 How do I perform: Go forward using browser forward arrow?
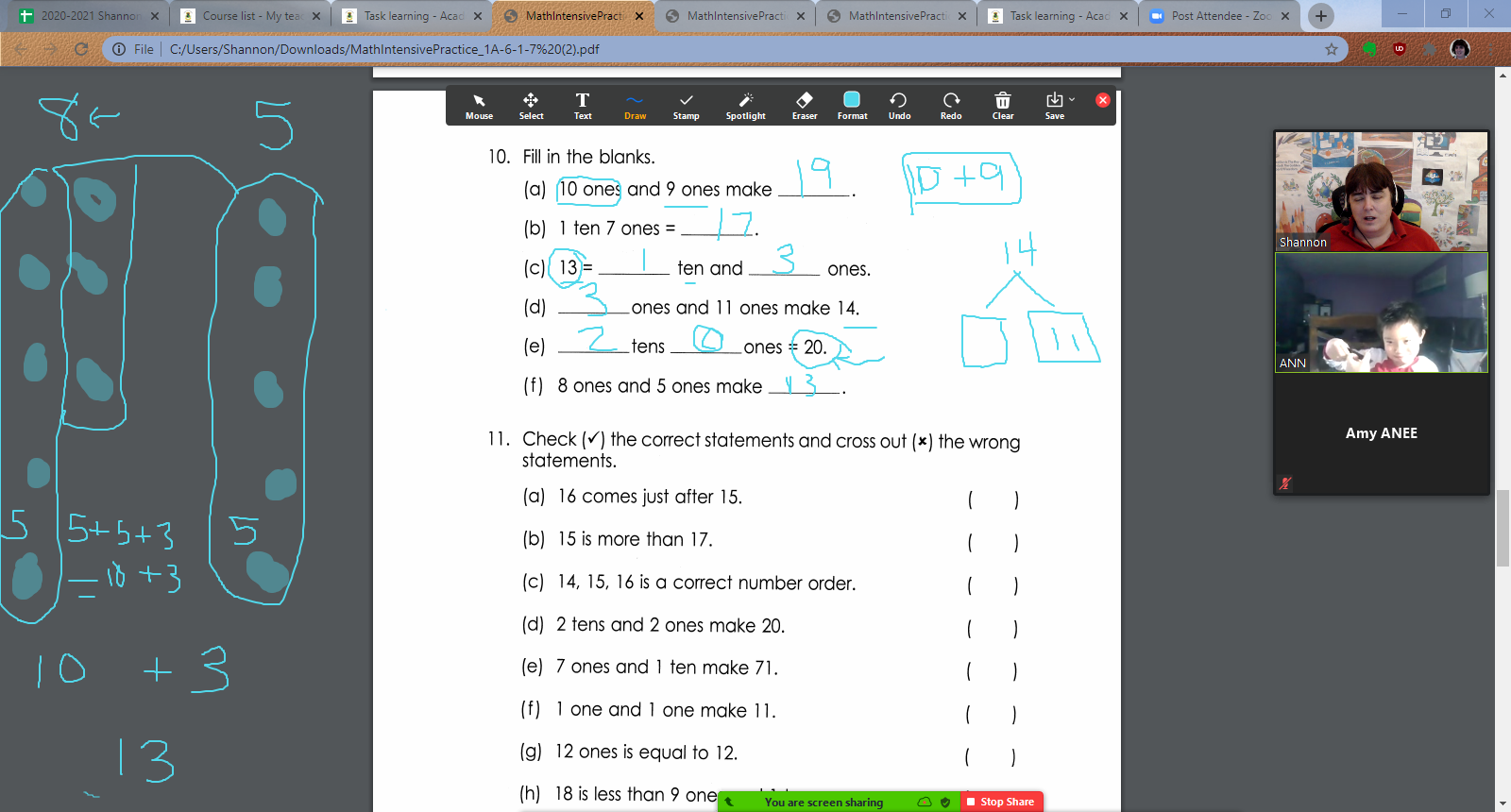[51, 49]
